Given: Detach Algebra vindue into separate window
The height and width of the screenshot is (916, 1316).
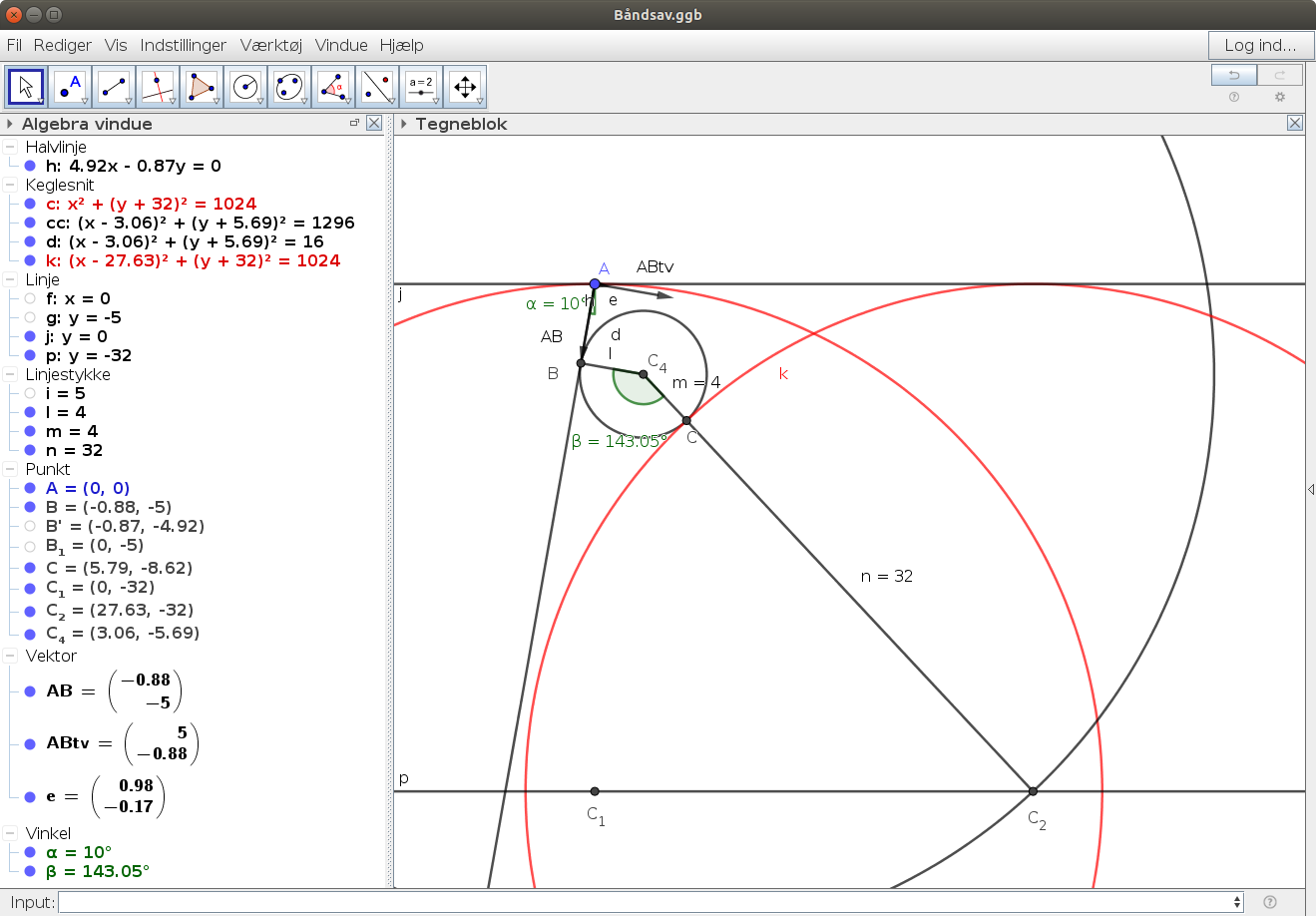Looking at the screenshot, I should click(x=354, y=123).
